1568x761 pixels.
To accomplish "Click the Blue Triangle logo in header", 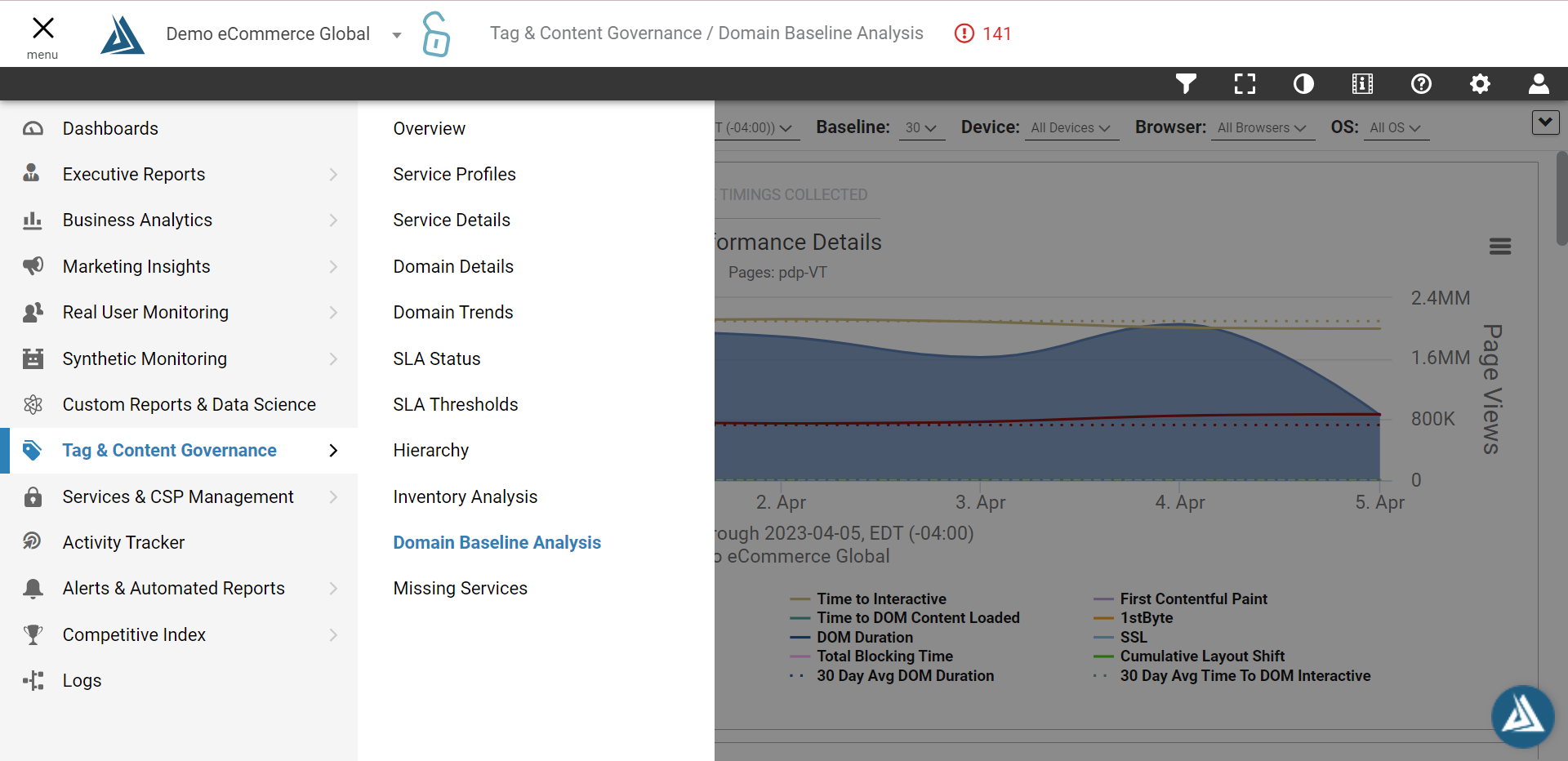I will [122, 34].
